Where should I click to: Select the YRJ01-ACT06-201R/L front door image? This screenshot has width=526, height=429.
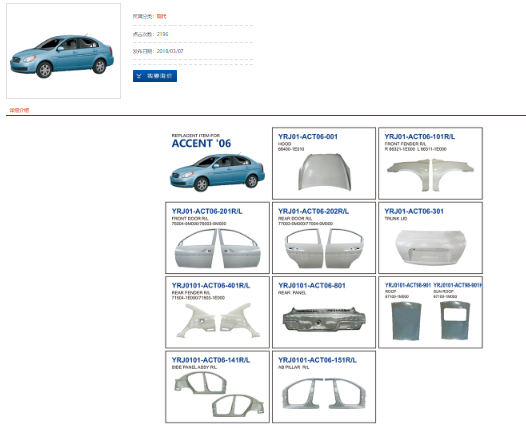[x=217, y=248]
